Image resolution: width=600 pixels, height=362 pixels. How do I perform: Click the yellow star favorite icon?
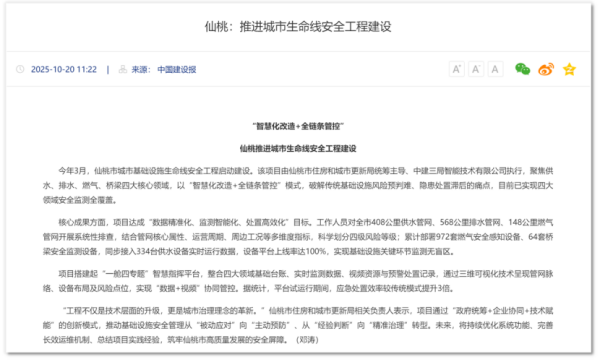(569, 69)
